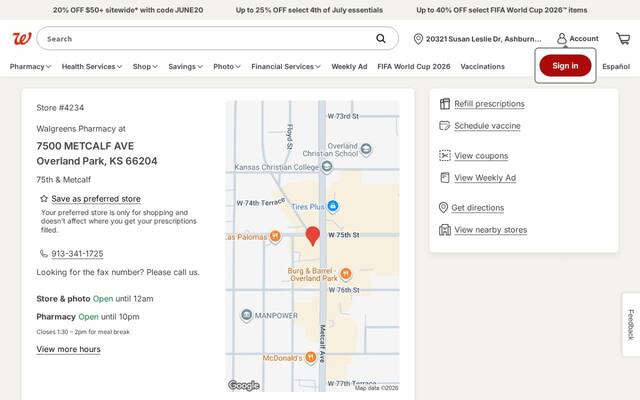Switch language to Español
This screenshot has height=400, width=640.
tap(616, 67)
